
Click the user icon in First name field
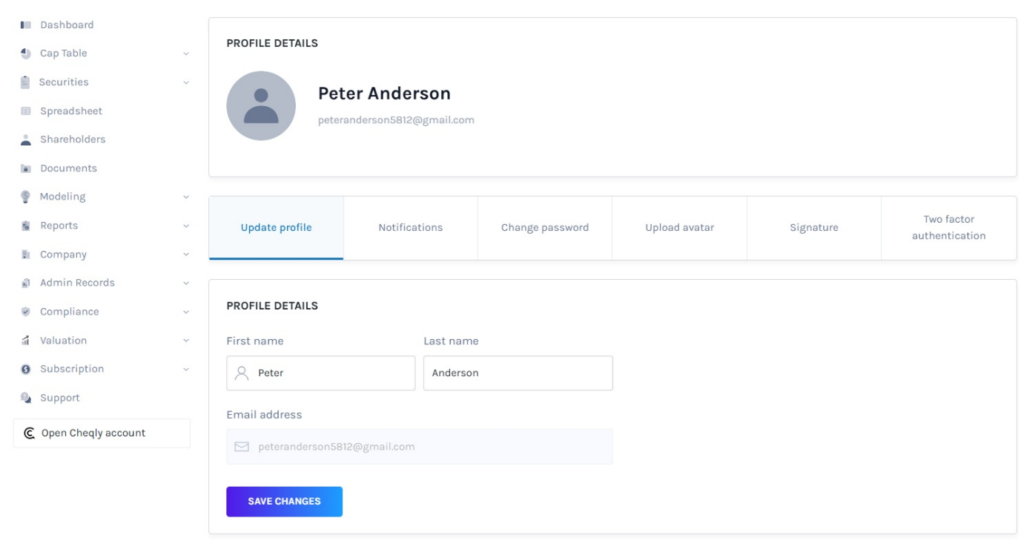[x=242, y=373]
